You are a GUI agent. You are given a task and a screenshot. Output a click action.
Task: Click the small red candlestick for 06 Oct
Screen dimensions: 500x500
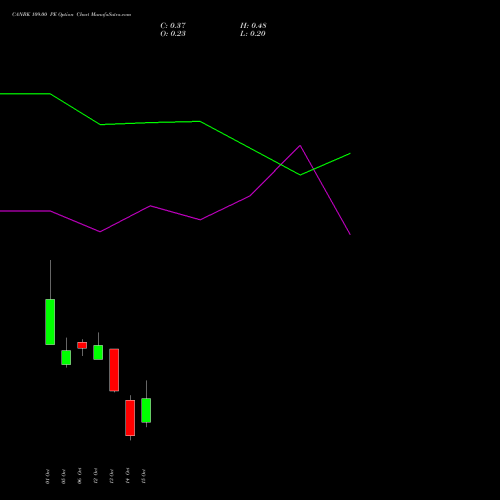82,345
